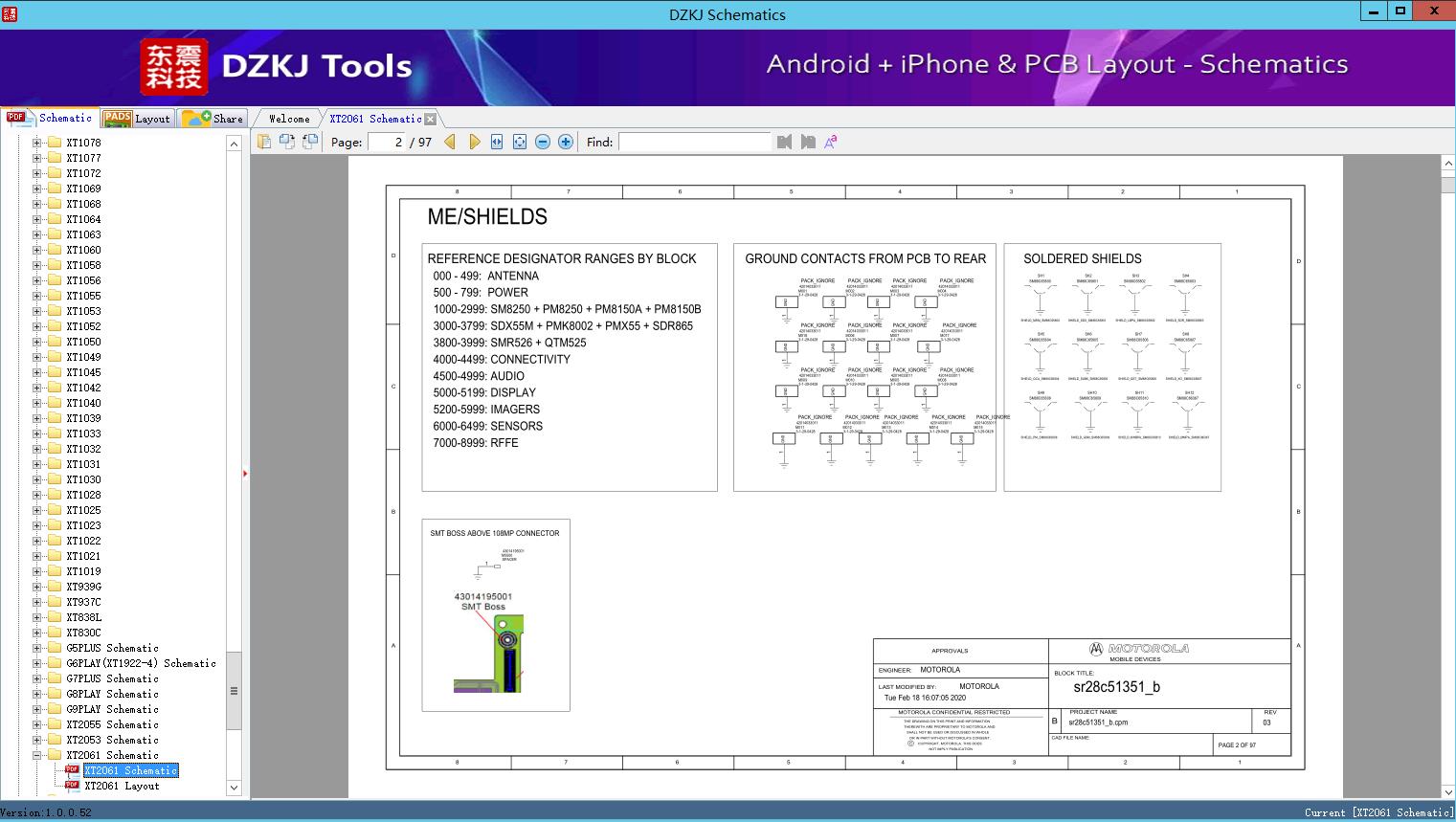This screenshot has width=1456, height=822.
Task: Click the find previous icon
Action: point(785,142)
